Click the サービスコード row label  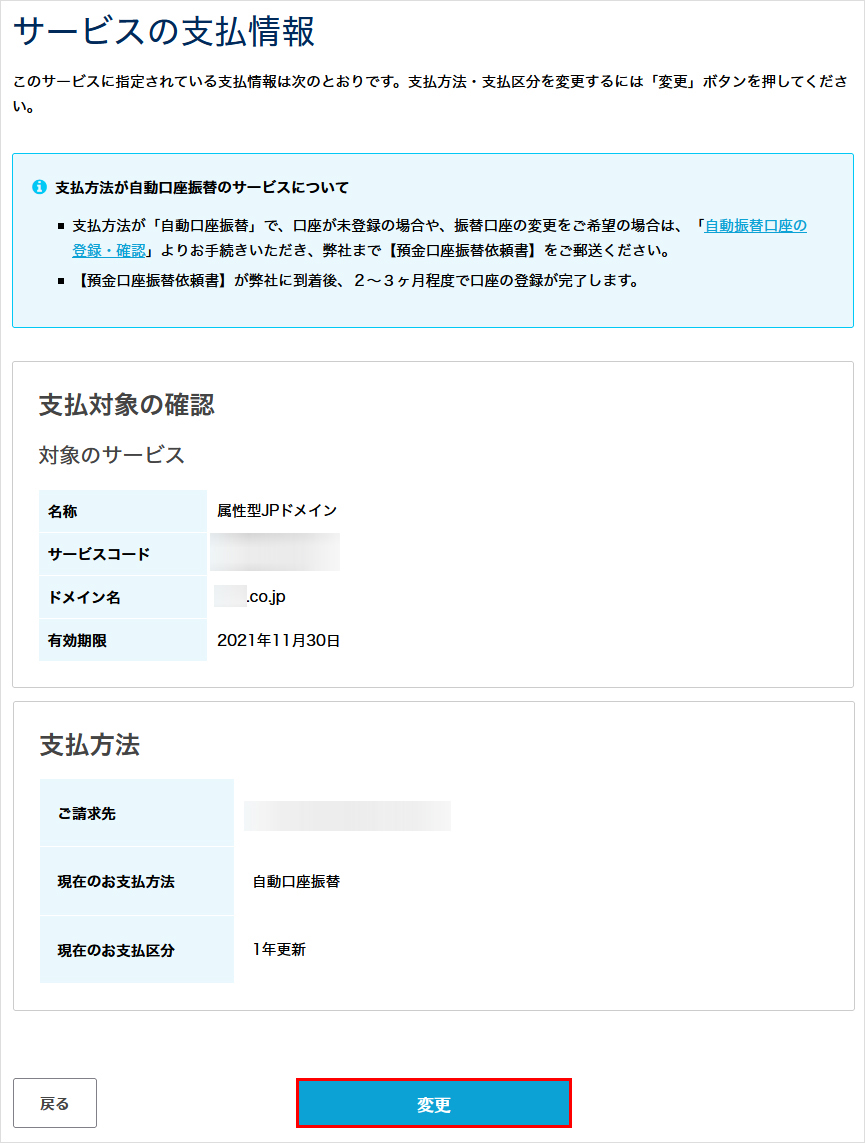[98, 552]
